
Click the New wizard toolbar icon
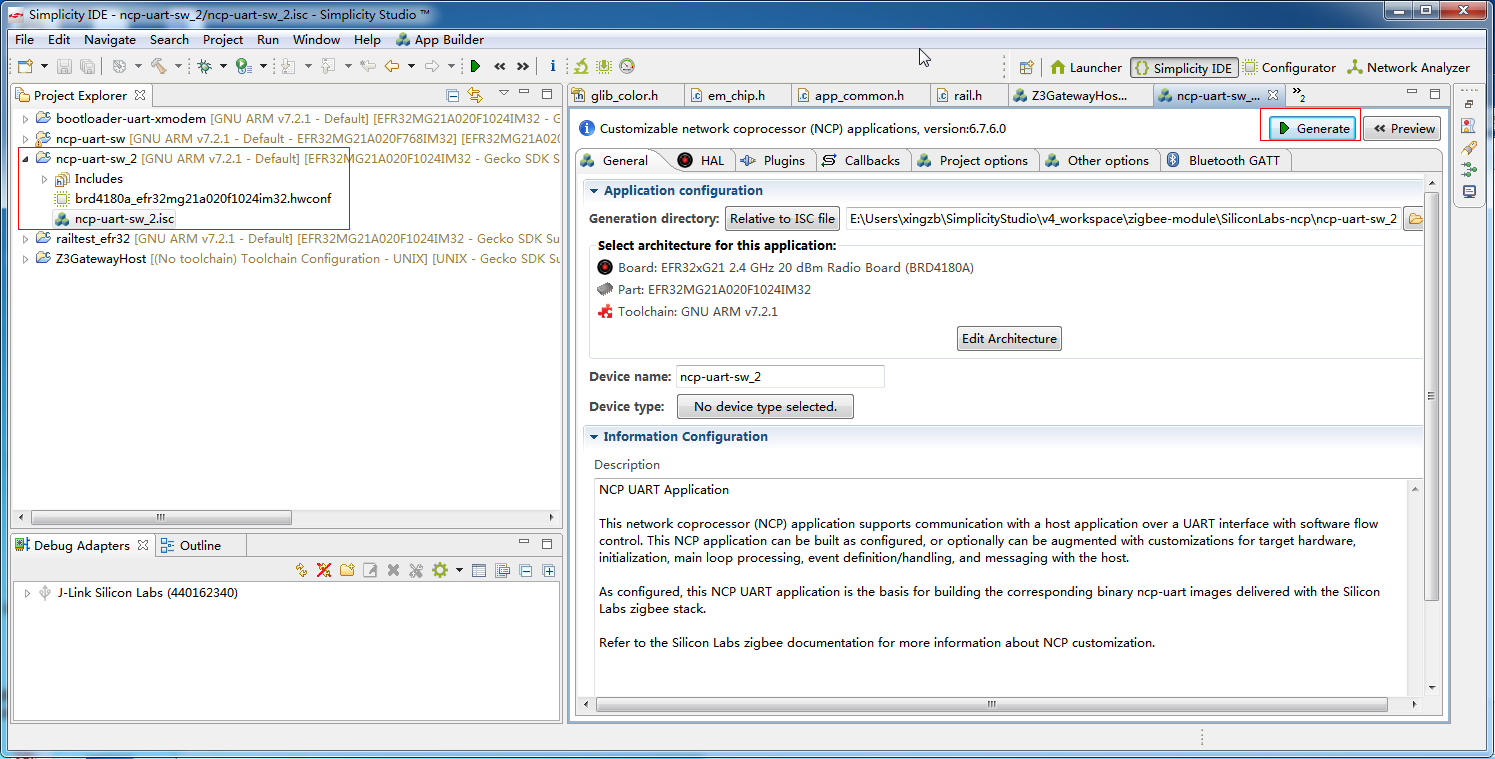[x=25, y=67]
